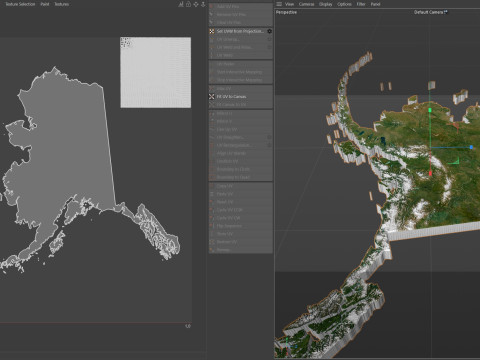This screenshot has width=480, height=360.
Task: Click the UV Rectangularize icon
Action: [x=211, y=145]
